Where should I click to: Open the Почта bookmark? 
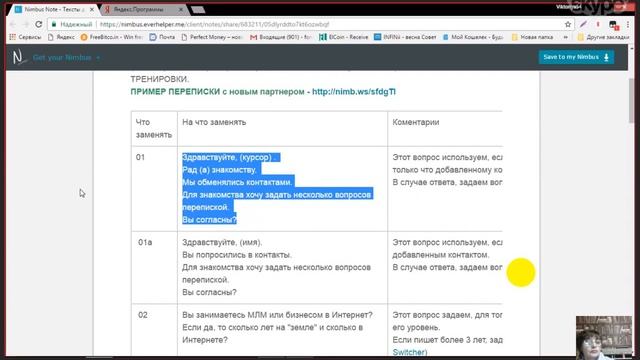point(162,37)
